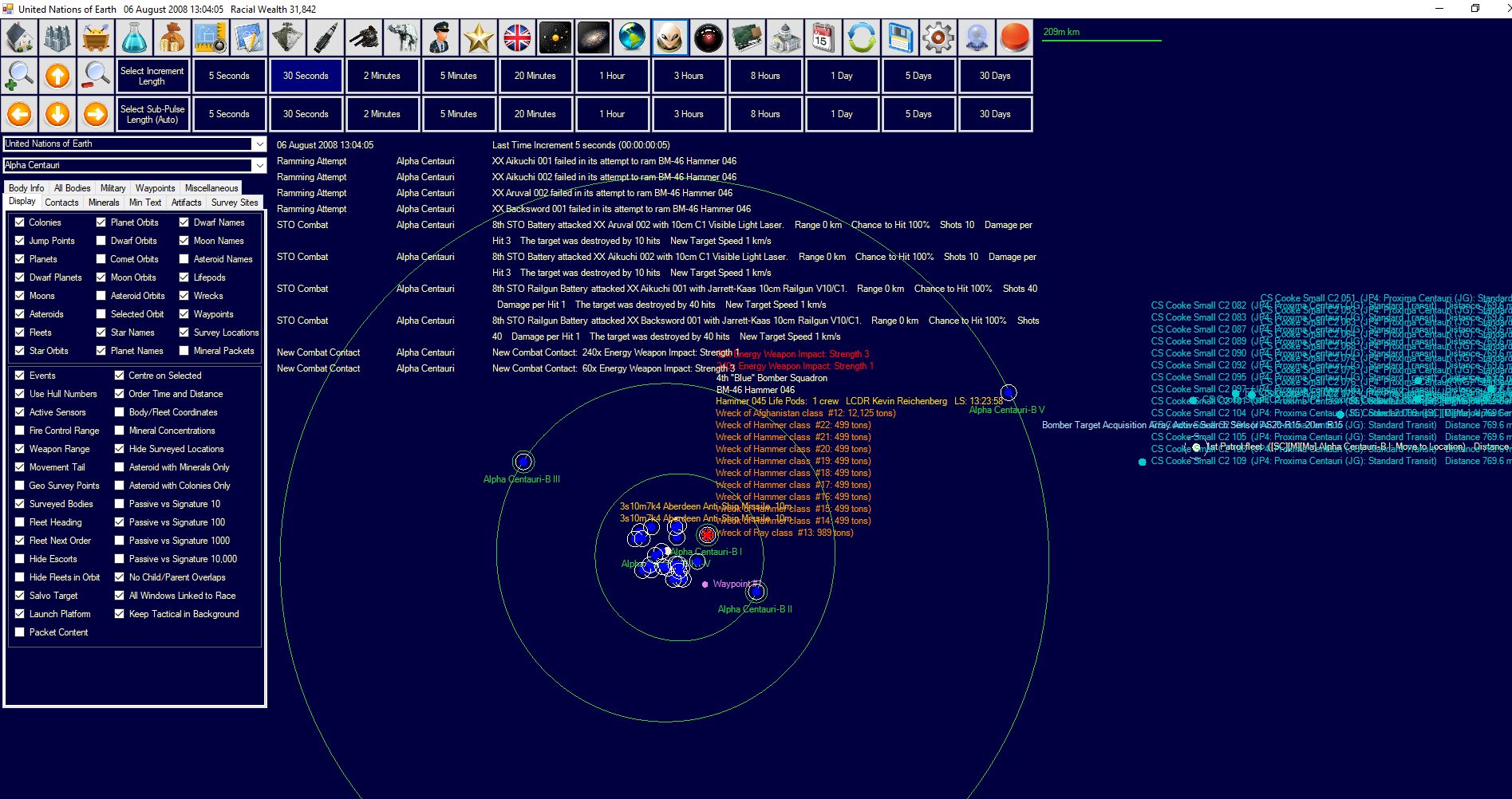Viewport: 1512px width, 799px height.
Task: Open the blueprint with pencil icon
Action: click(249, 37)
